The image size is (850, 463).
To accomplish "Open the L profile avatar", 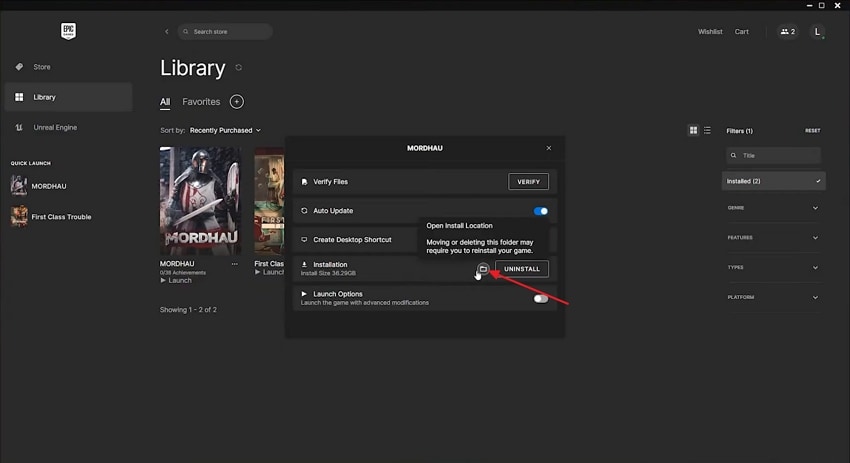I will coord(817,31).
